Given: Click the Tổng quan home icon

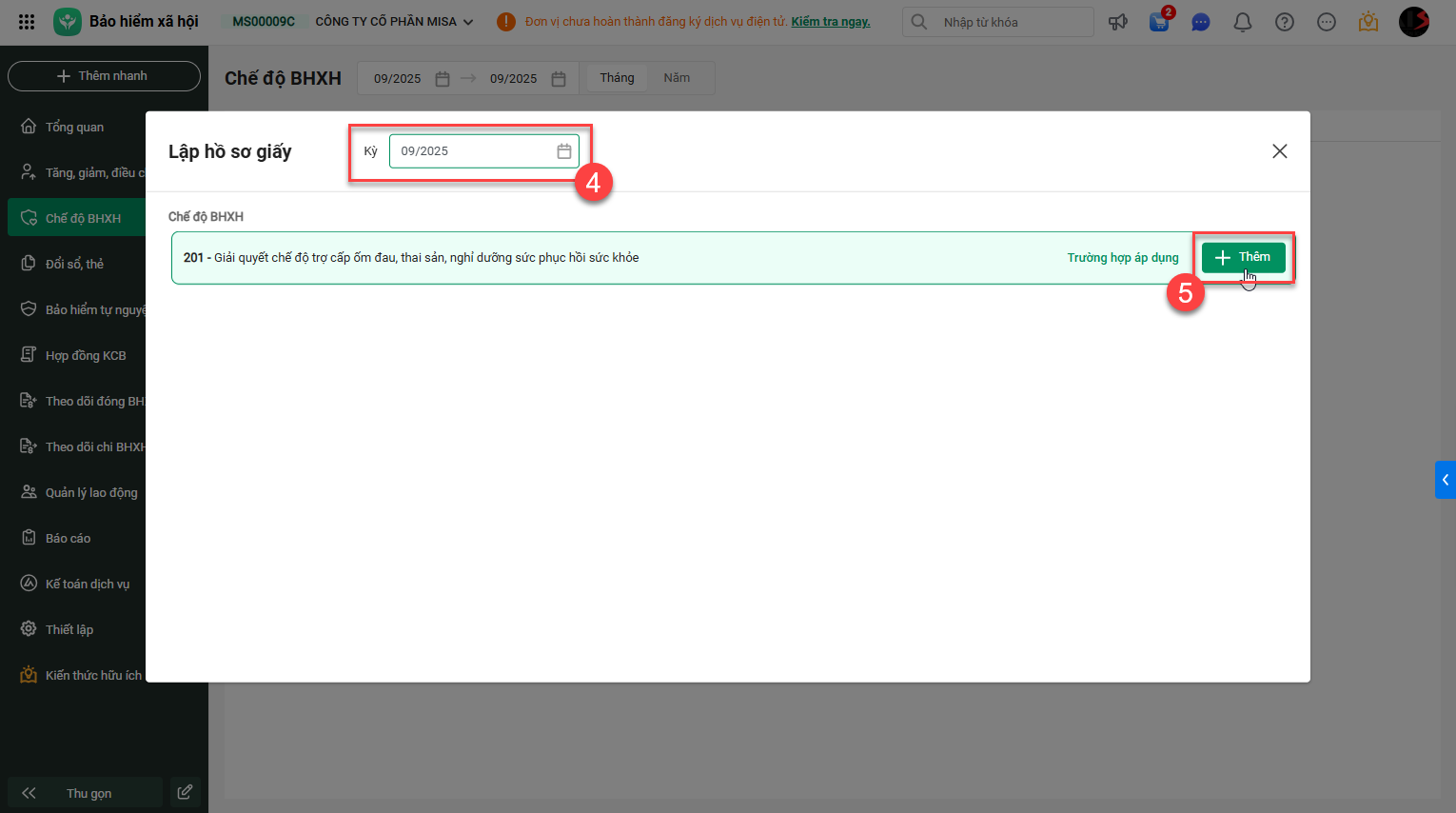Looking at the screenshot, I should point(29,126).
